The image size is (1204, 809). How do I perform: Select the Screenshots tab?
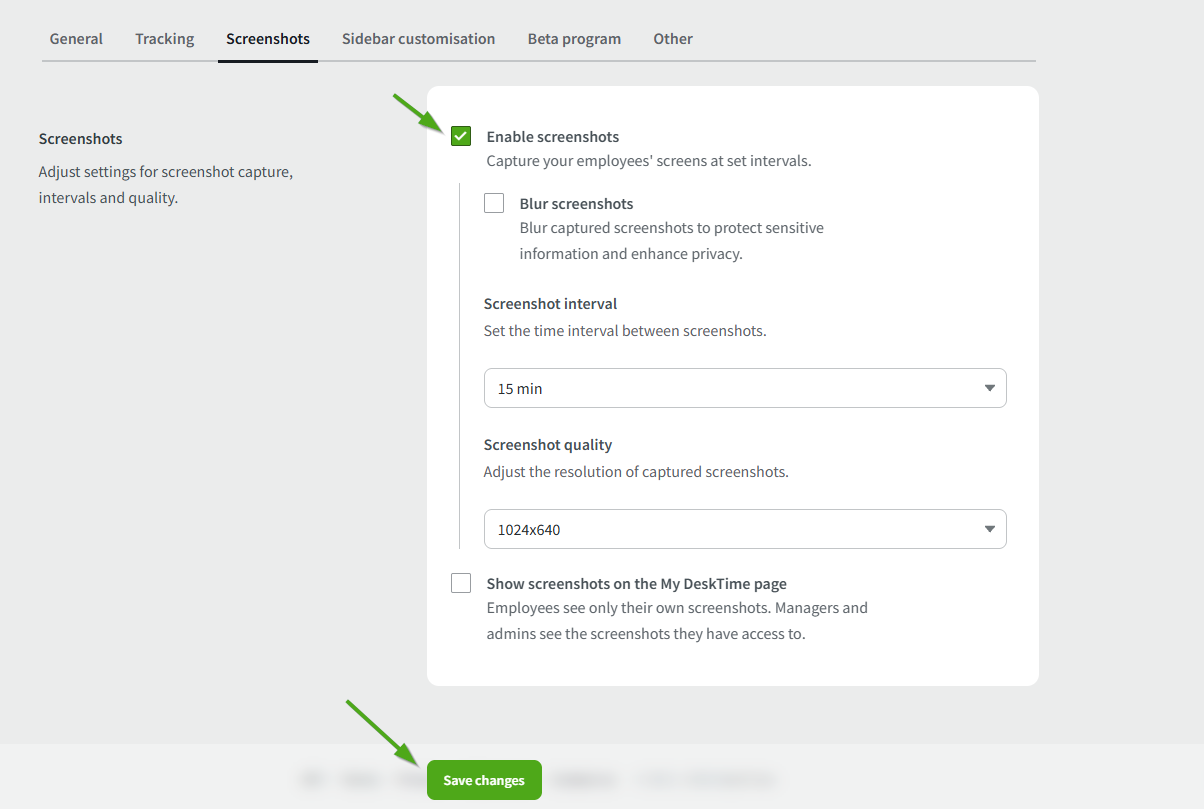point(268,39)
